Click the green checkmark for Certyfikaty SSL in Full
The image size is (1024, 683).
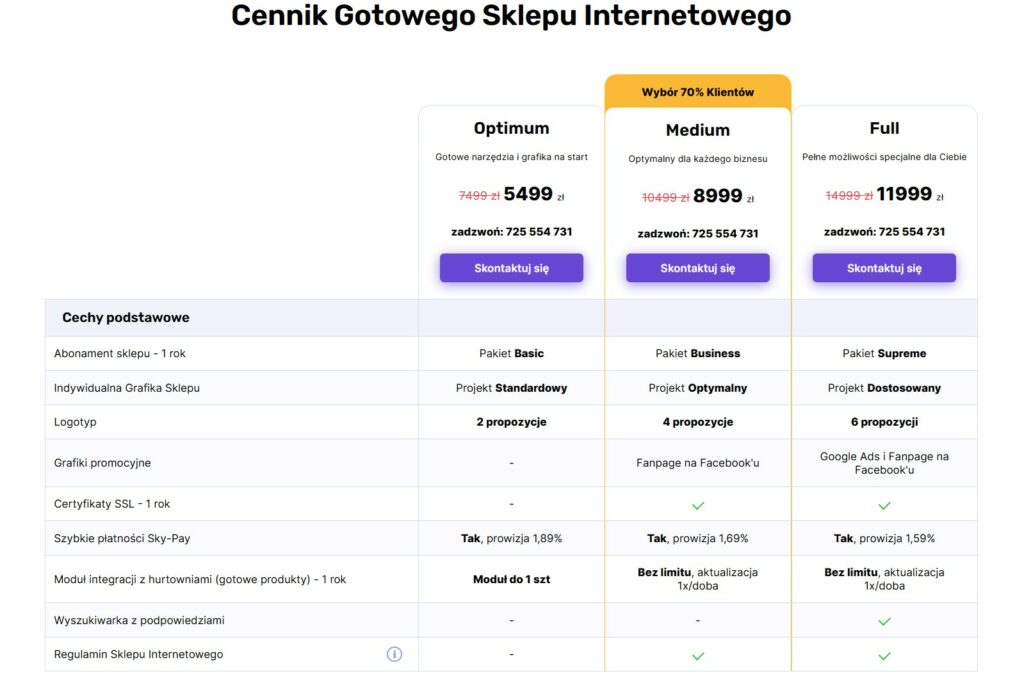point(884,504)
